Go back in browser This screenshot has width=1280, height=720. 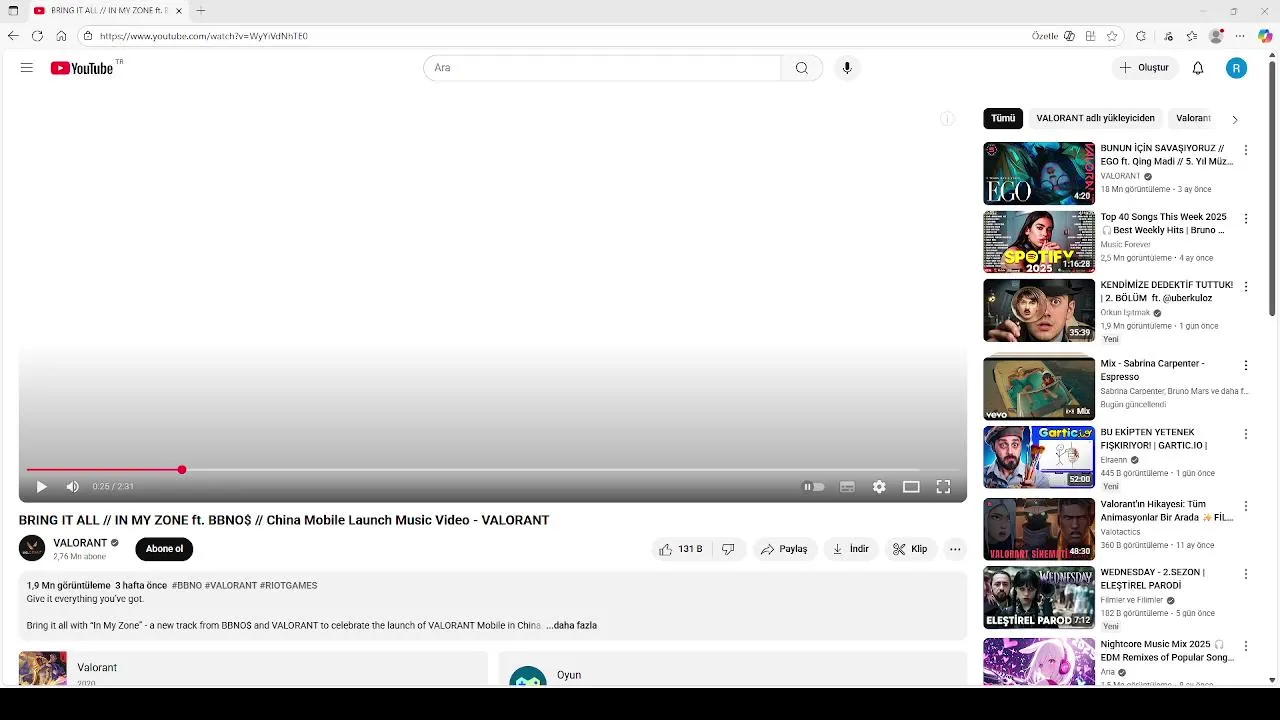[x=13, y=36]
